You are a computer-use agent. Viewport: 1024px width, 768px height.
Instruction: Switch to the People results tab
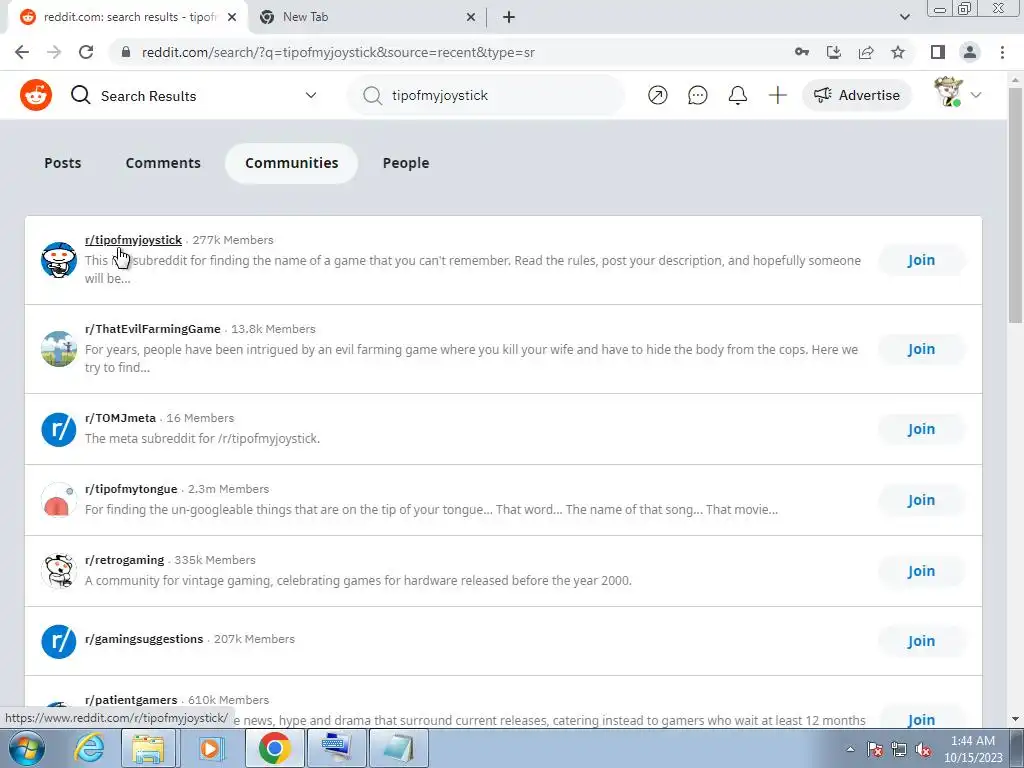click(x=406, y=163)
